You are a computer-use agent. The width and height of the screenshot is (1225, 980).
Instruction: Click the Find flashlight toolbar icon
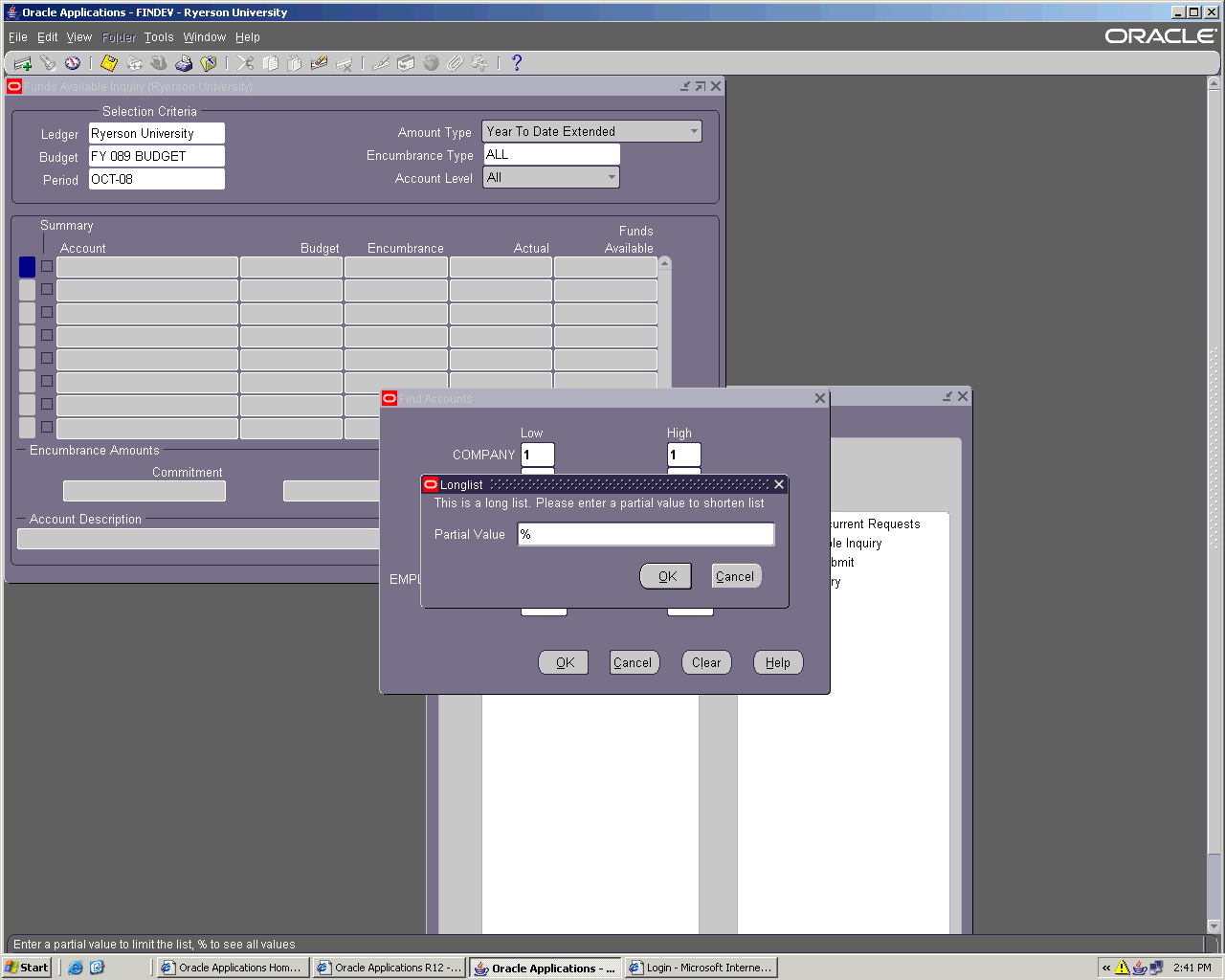click(x=48, y=63)
